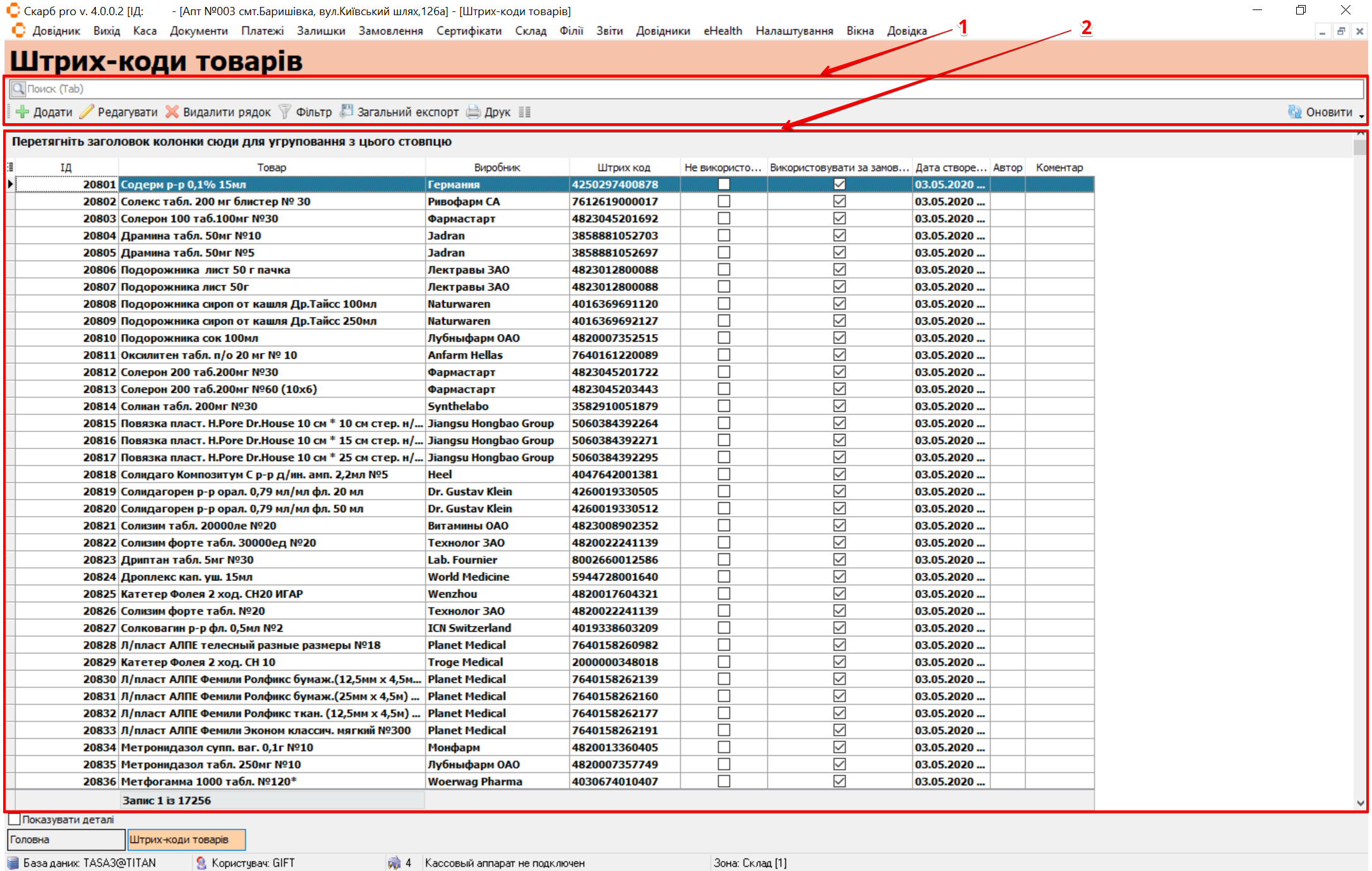
Task: Click the column layout icon after Друк
Action: click(x=524, y=112)
